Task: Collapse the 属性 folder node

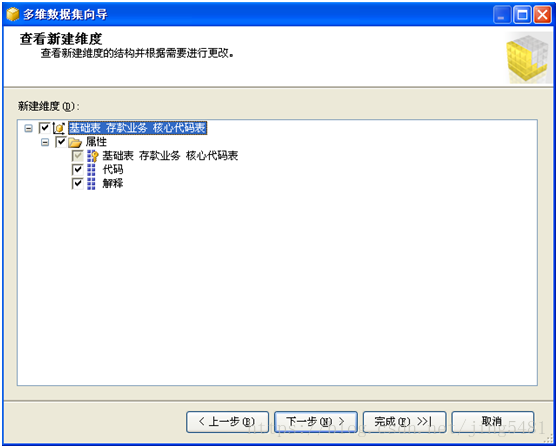Action: (x=45, y=142)
